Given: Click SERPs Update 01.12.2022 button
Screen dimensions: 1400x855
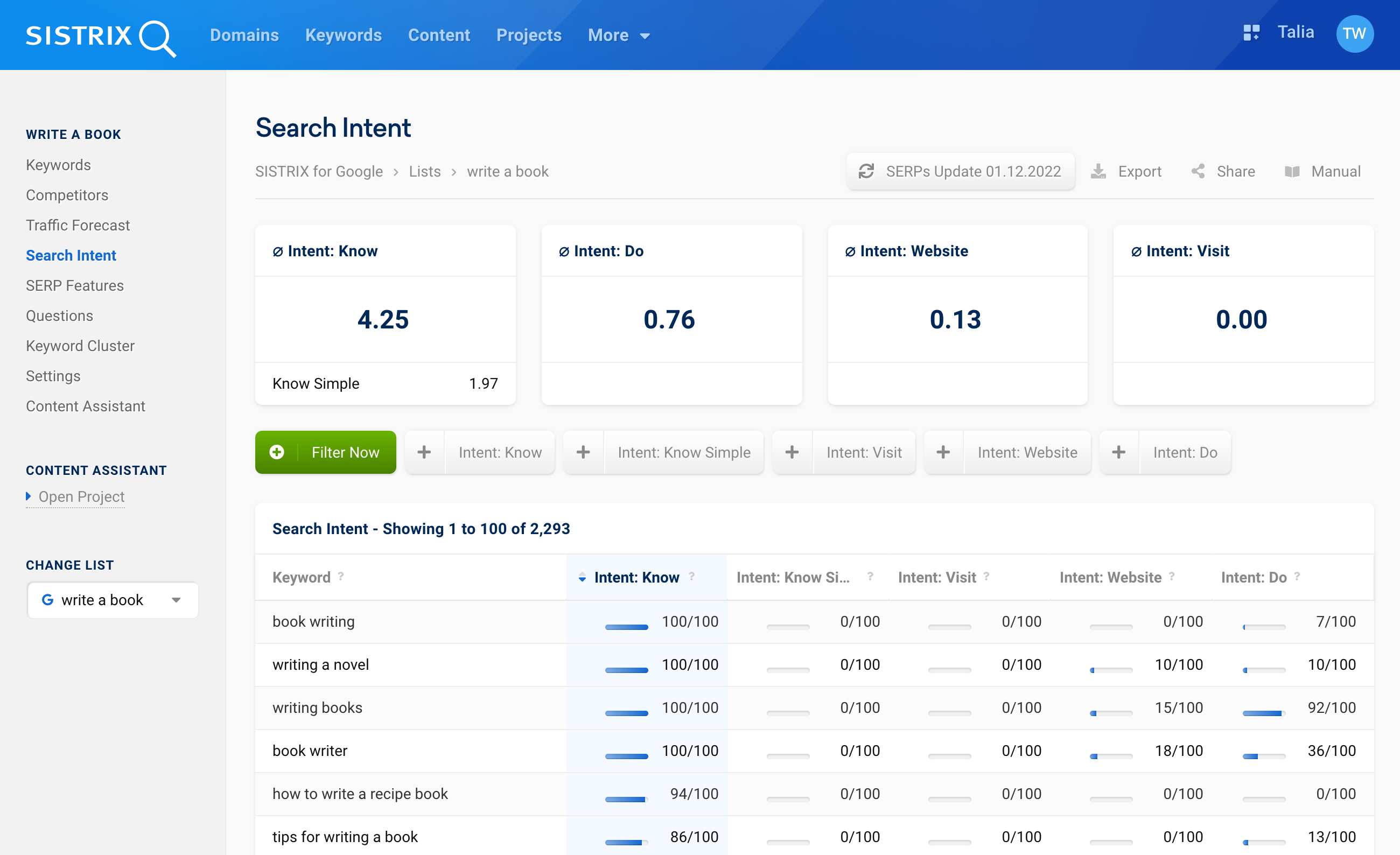Looking at the screenshot, I should click(x=960, y=172).
